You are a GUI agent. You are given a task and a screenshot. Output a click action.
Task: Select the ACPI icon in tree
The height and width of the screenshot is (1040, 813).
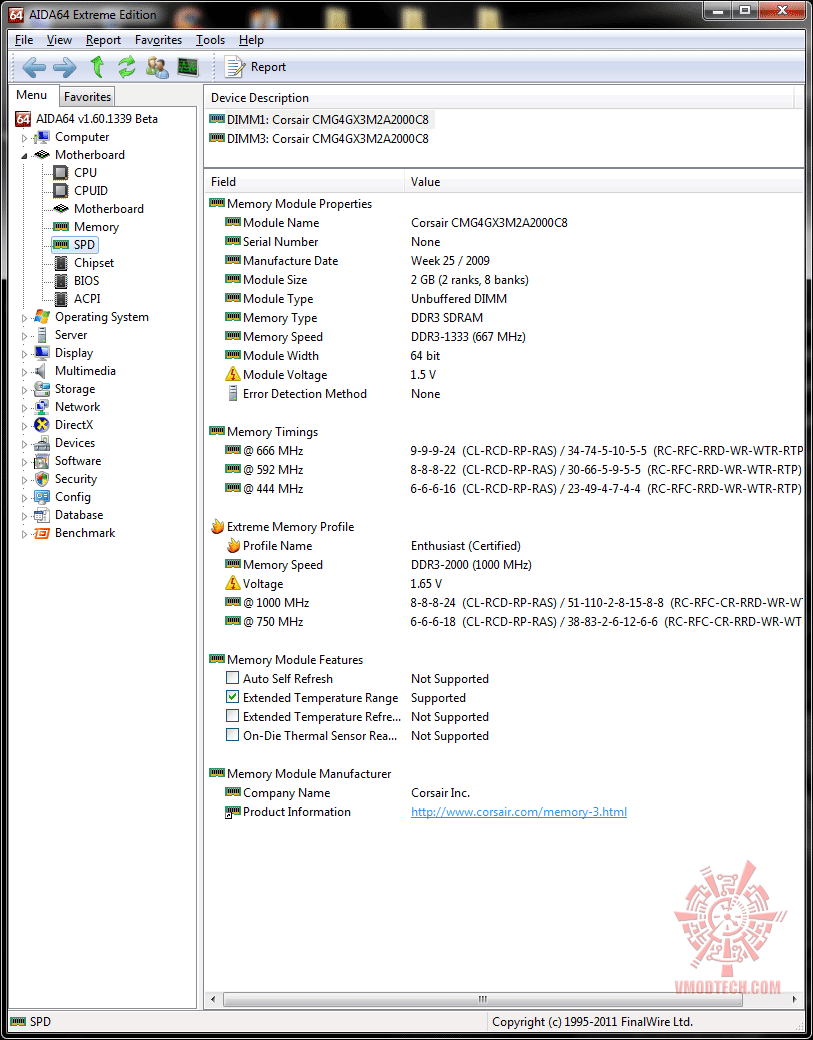tap(61, 299)
